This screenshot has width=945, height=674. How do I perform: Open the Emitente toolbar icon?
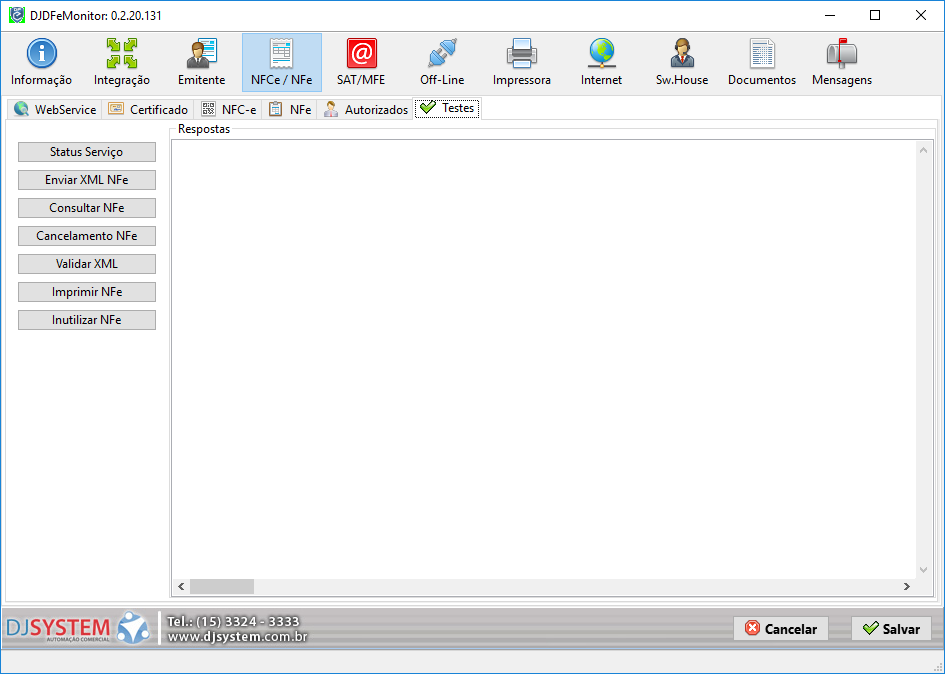[201, 62]
